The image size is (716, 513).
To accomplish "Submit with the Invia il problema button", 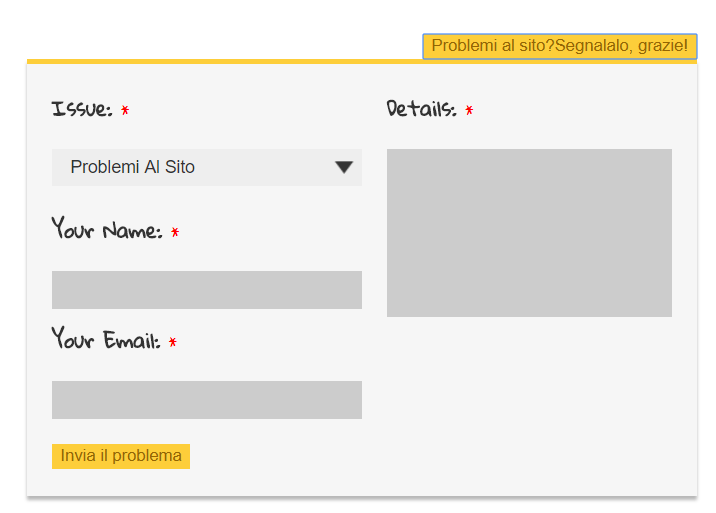I will click(x=121, y=456).
